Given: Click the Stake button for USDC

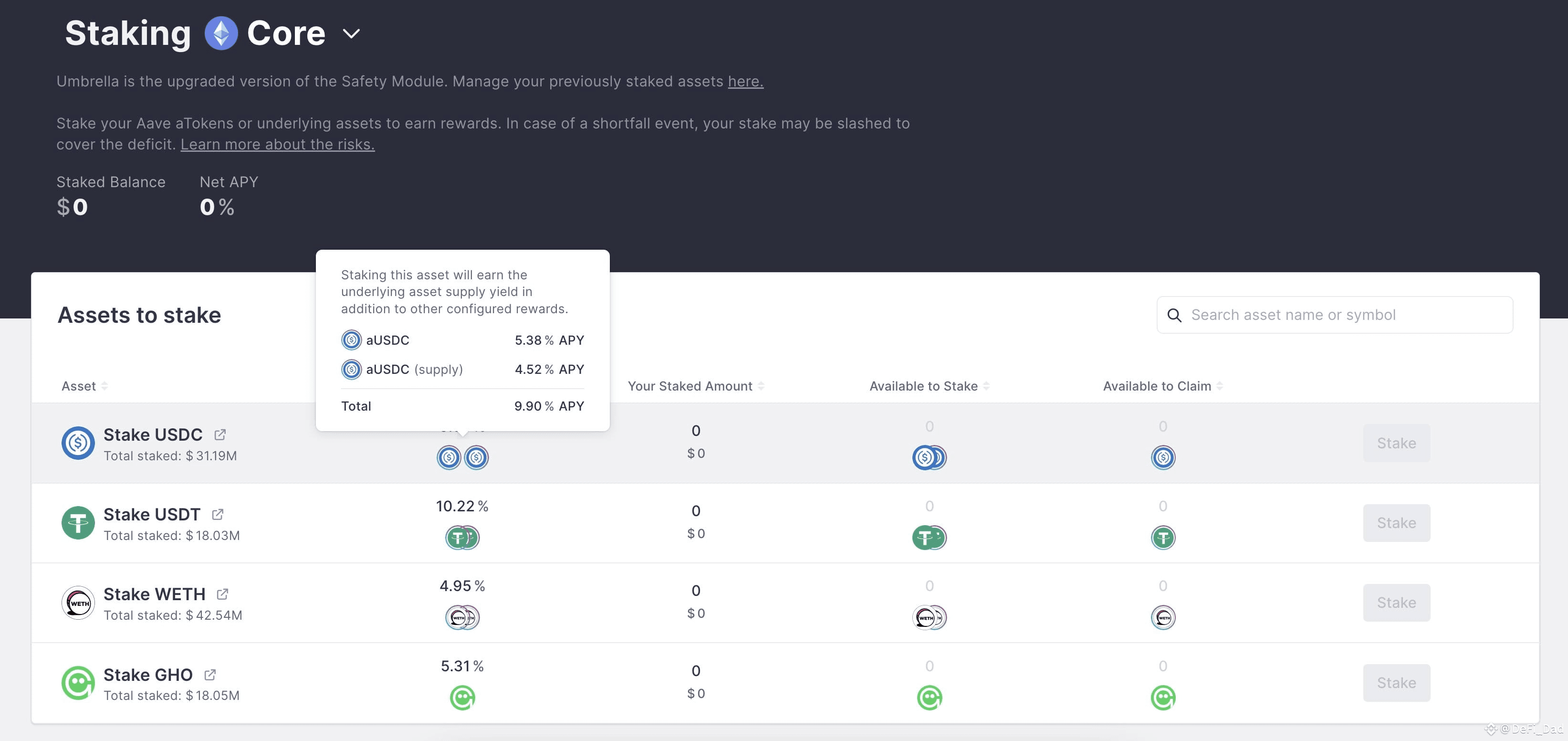Looking at the screenshot, I should [1396, 443].
